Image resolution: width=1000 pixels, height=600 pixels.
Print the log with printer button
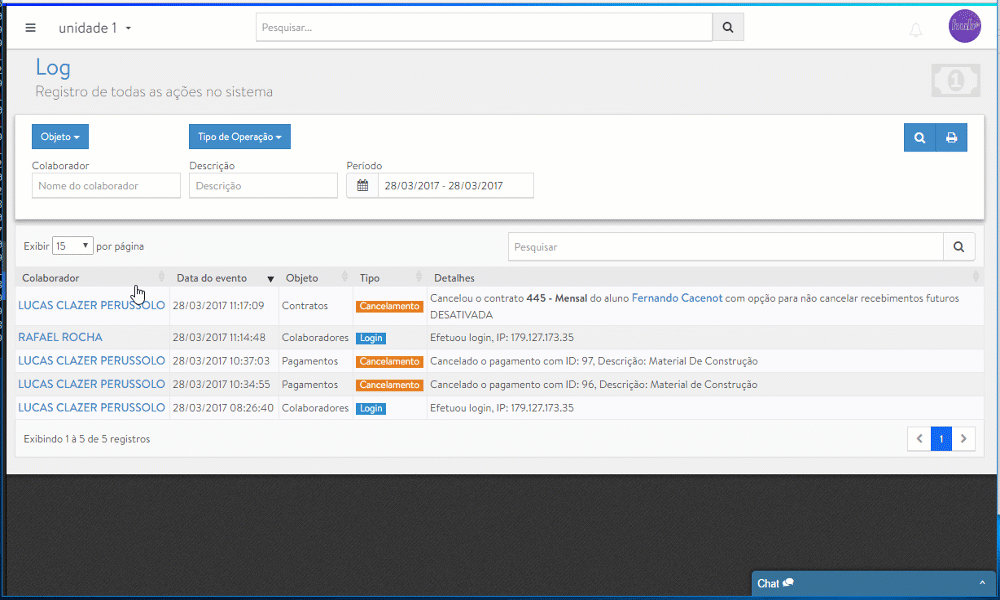pos(951,137)
